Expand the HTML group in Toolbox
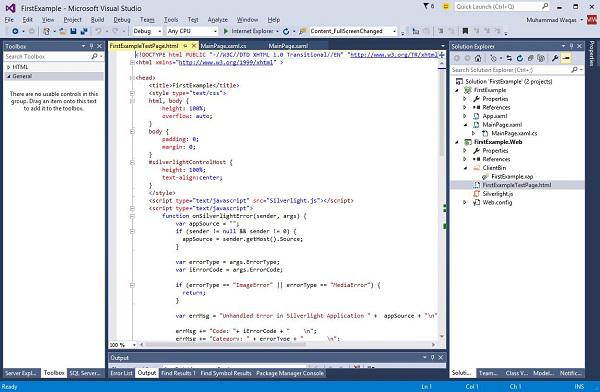Image resolution: width=600 pixels, height=392 pixels. click(x=8, y=67)
